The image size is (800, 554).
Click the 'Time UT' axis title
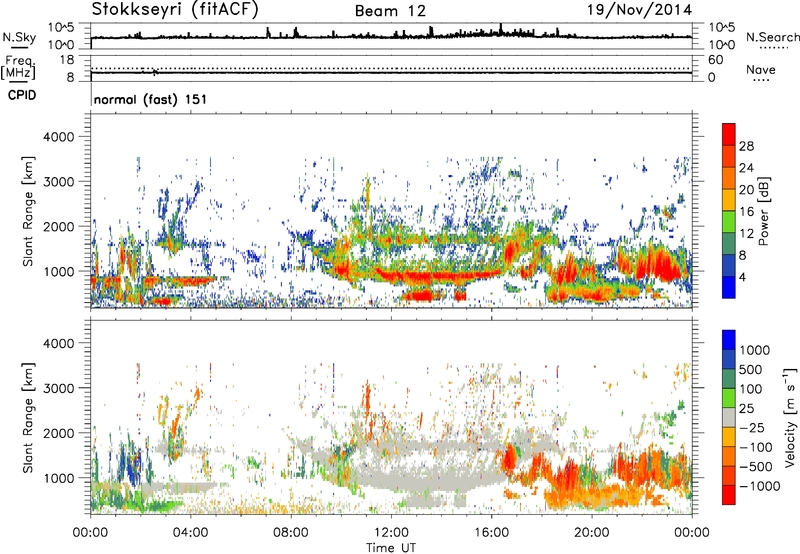[x=391, y=548]
